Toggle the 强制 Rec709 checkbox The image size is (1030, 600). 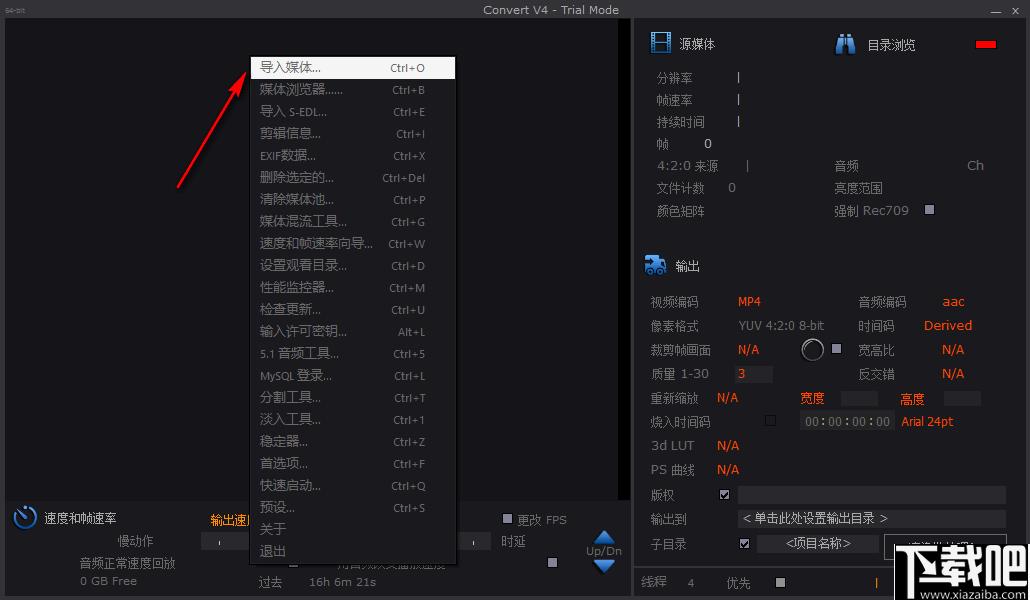929,210
